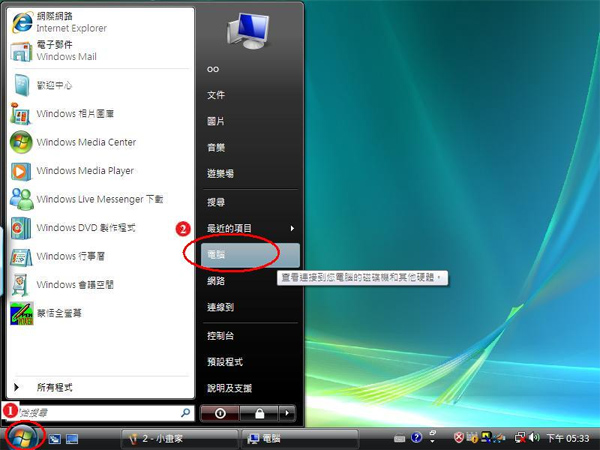Click the Windows update warning tray icon
600x450 pixels.
tap(472, 437)
